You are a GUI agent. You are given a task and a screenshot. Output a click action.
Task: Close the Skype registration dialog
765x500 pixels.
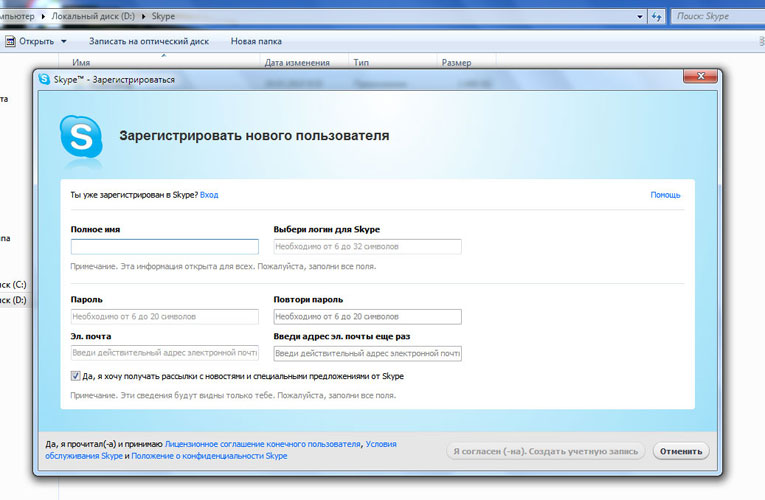click(700, 76)
